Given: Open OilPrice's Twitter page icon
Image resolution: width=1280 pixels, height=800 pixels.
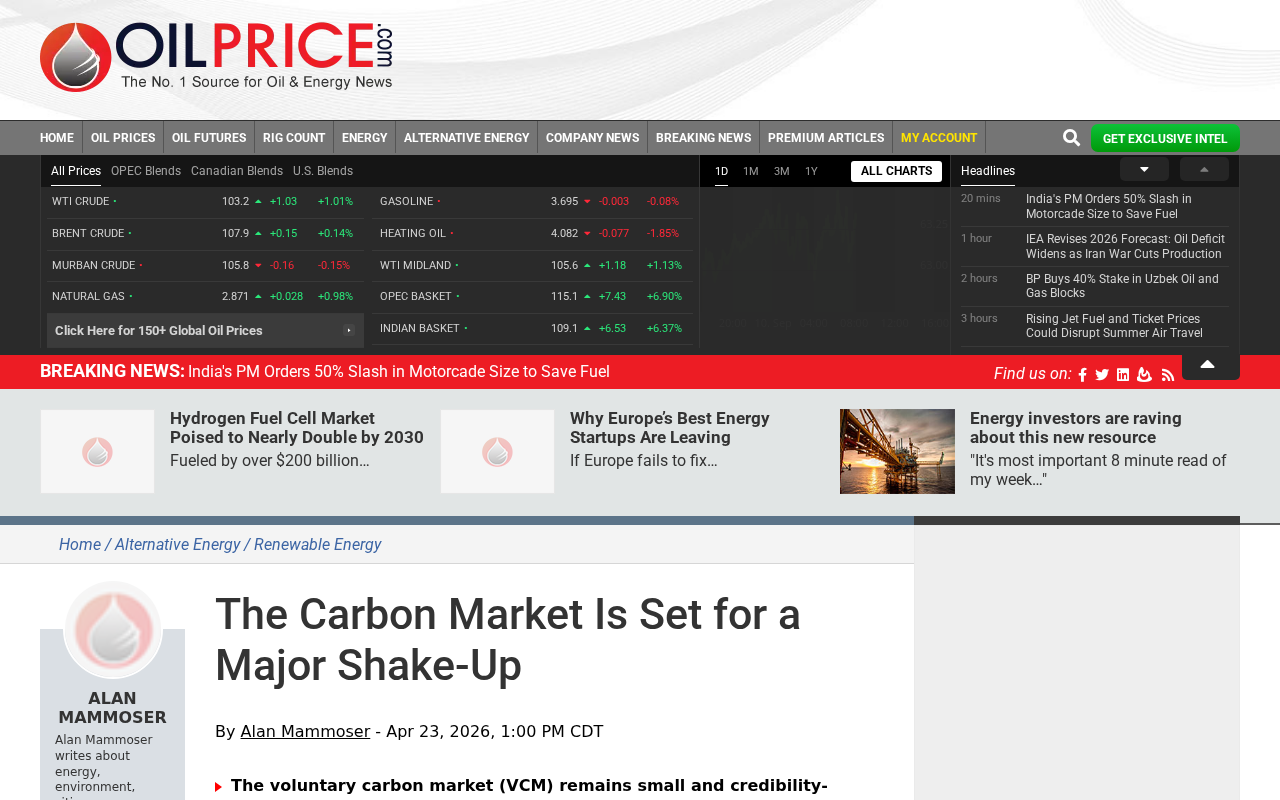Looking at the screenshot, I should coord(1102,375).
